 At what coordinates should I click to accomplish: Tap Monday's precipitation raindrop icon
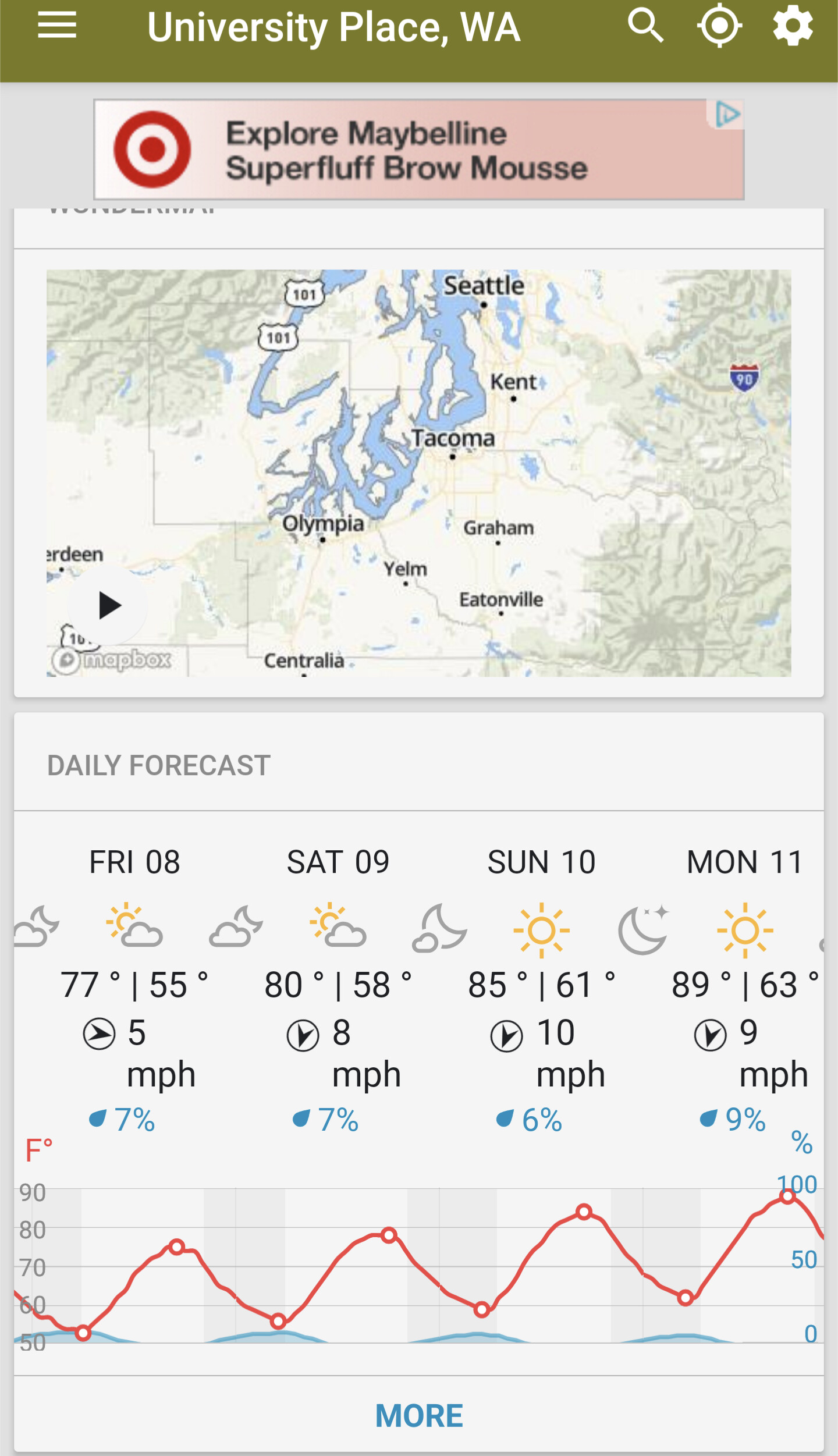pyautogui.click(x=708, y=1118)
